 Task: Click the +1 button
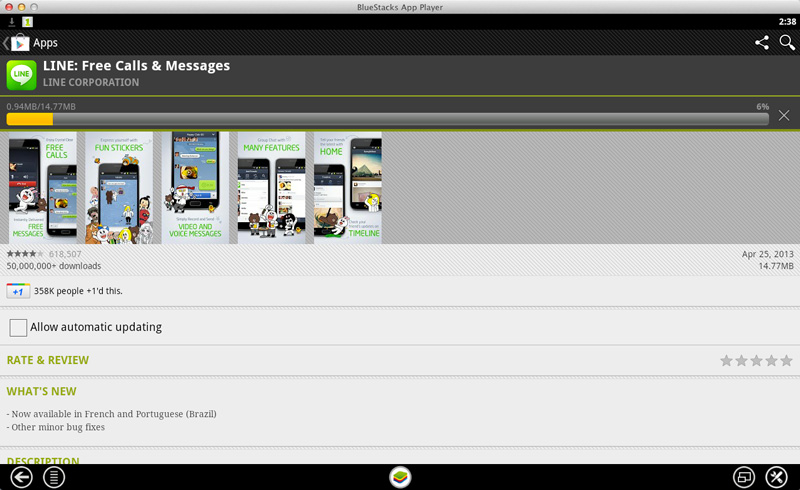point(18,291)
